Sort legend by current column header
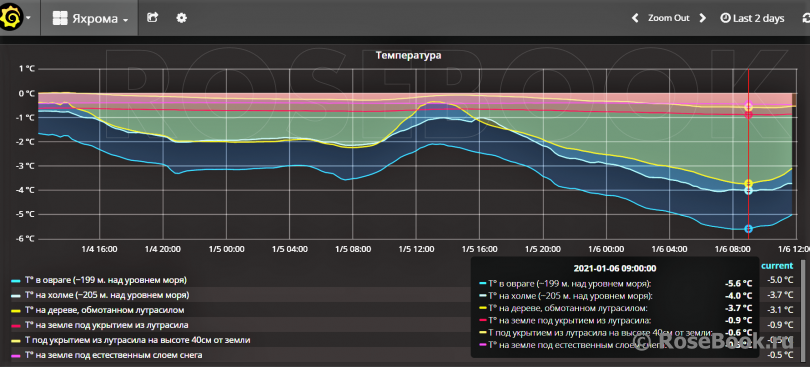 pos(776,266)
